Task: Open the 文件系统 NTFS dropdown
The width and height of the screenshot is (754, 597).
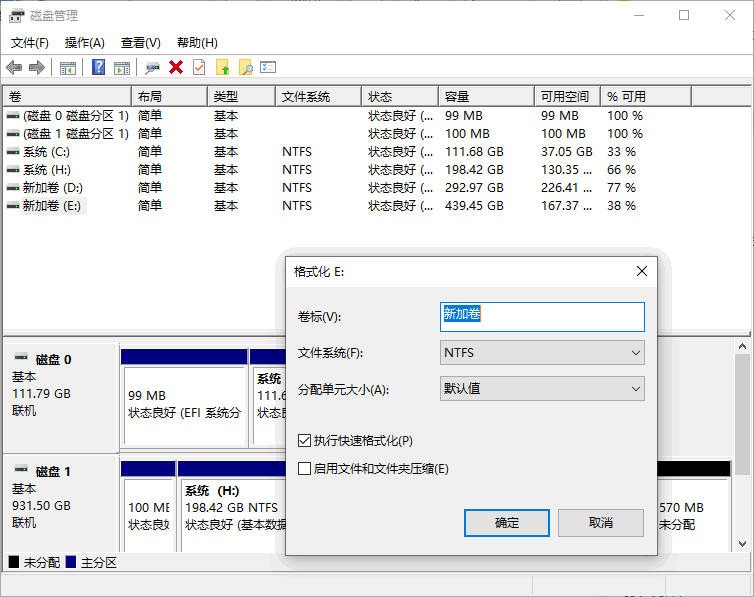Action: coord(542,353)
